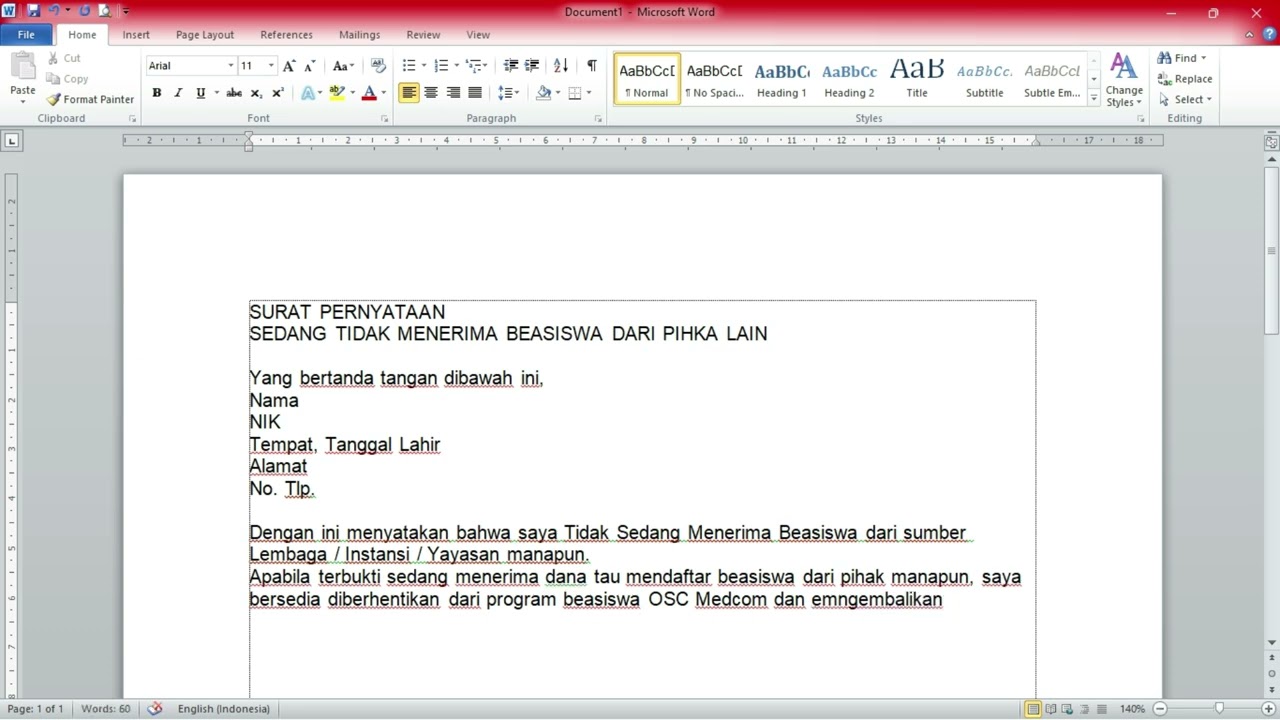Click the proofing errors status icon
Screen dimensions: 1280x720
[x=155, y=709]
